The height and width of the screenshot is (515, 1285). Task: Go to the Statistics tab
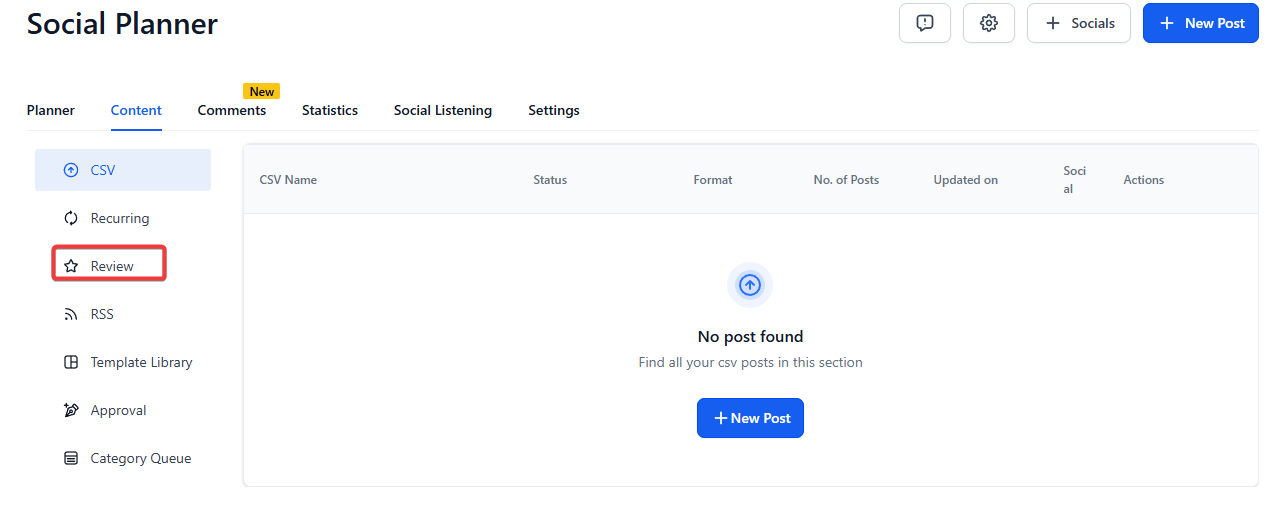330,110
